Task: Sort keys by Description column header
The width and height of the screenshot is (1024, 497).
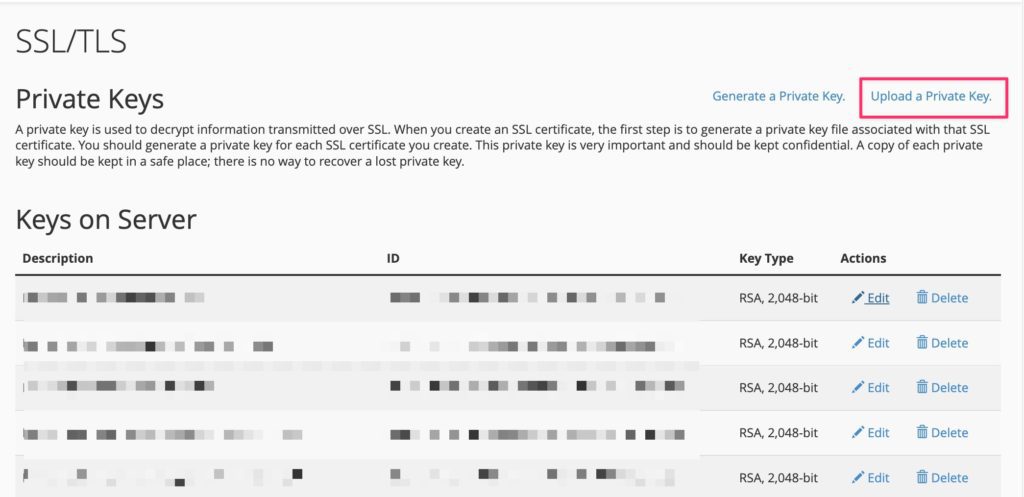Action: point(58,258)
